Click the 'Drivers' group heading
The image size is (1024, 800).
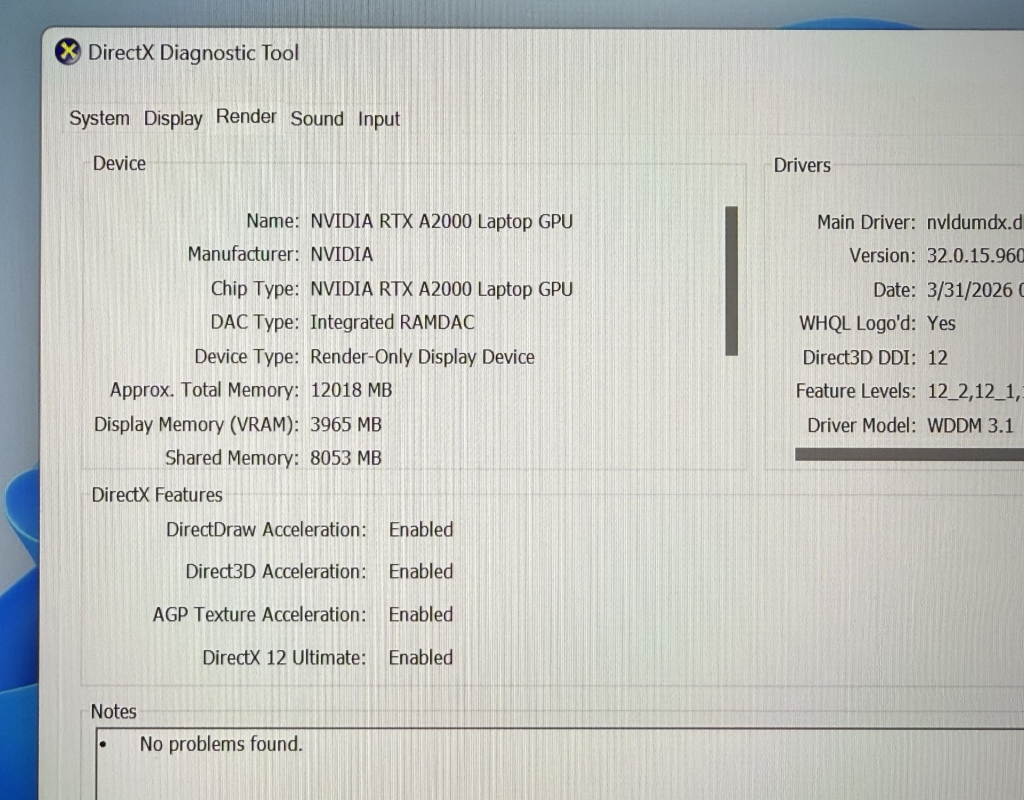pyautogui.click(x=802, y=165)
